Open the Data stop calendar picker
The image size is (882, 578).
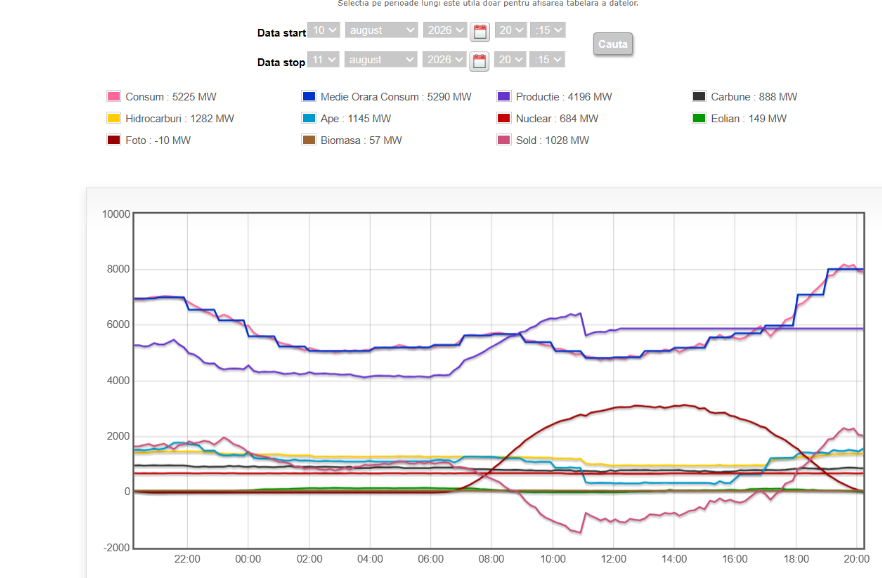pos(479,61)
